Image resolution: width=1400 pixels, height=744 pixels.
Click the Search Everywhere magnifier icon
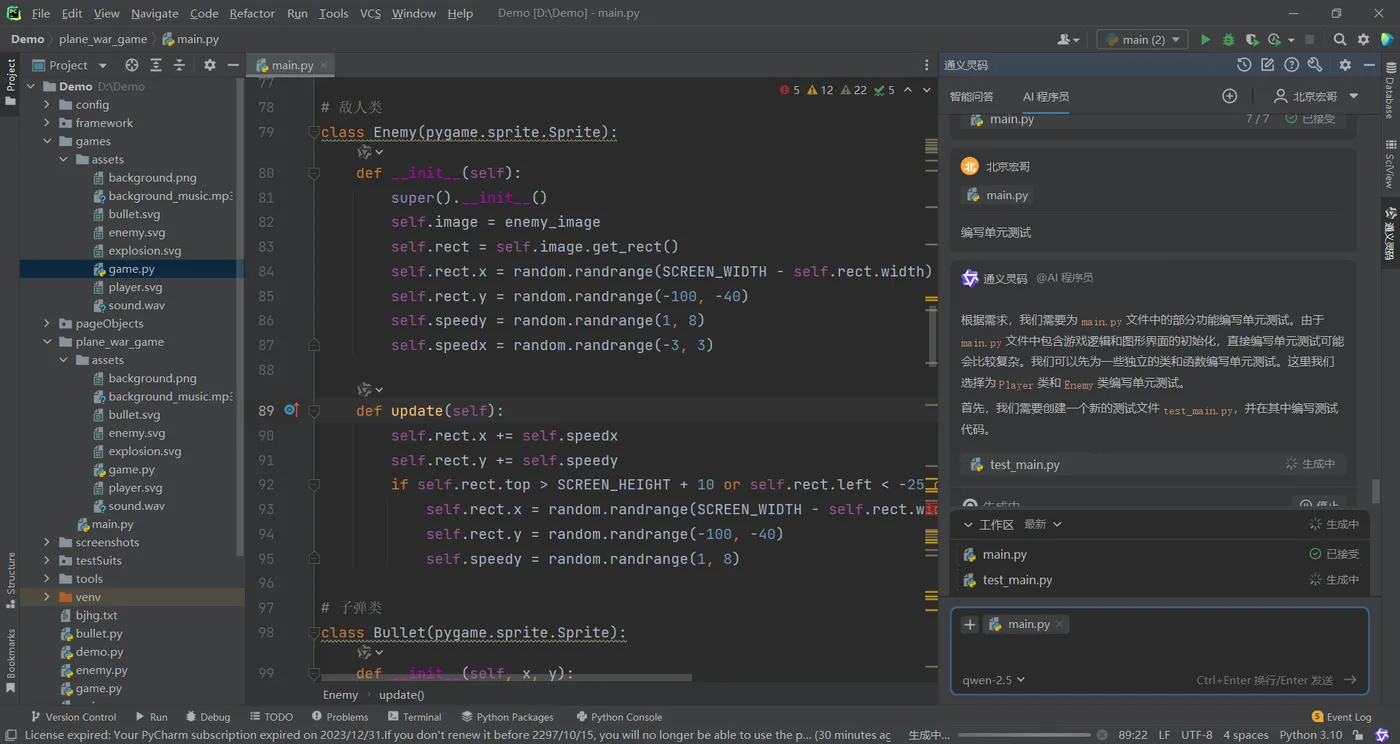pos(1339,39)
